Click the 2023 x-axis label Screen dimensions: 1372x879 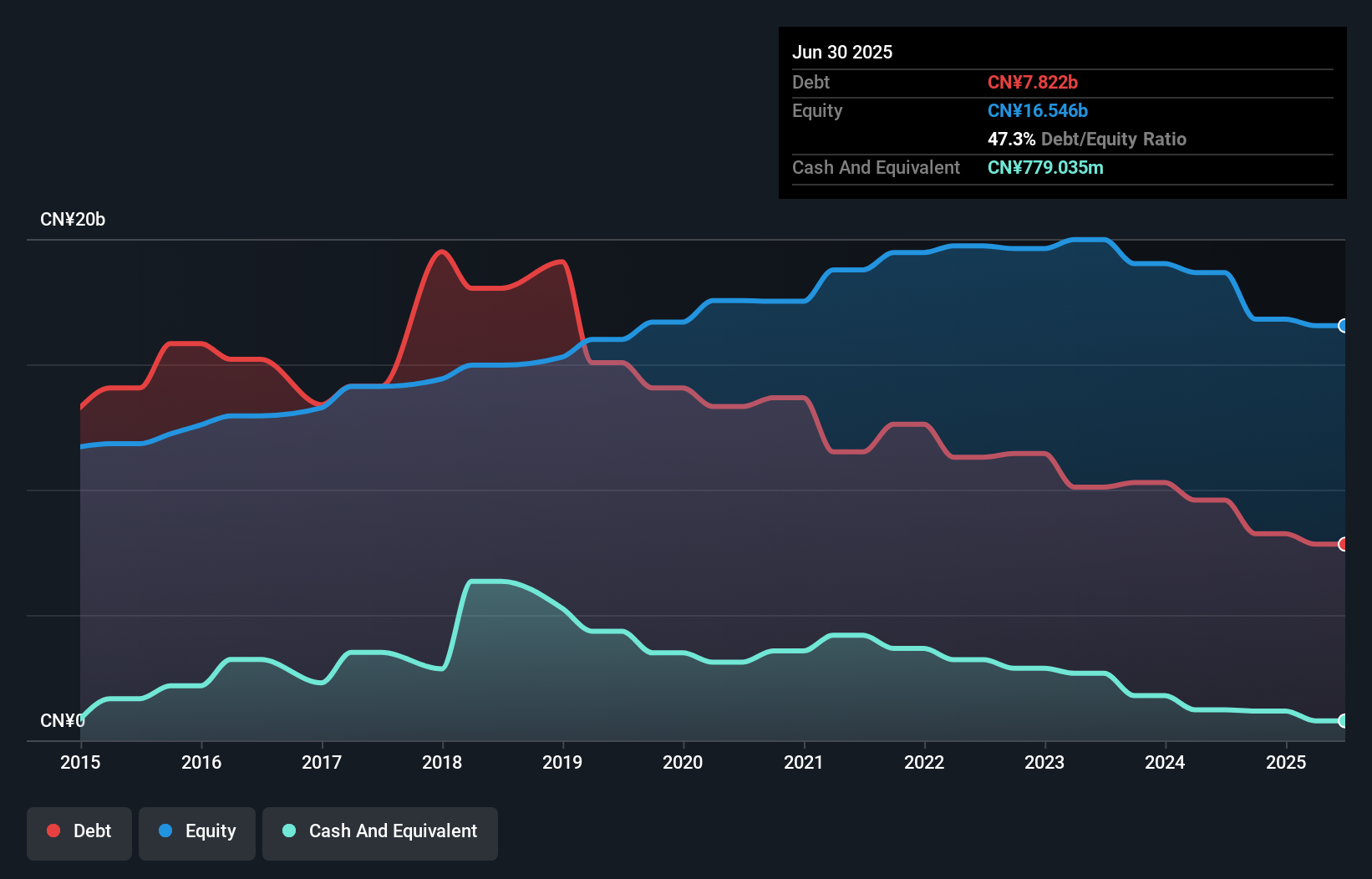click(x=1044, y=762)
